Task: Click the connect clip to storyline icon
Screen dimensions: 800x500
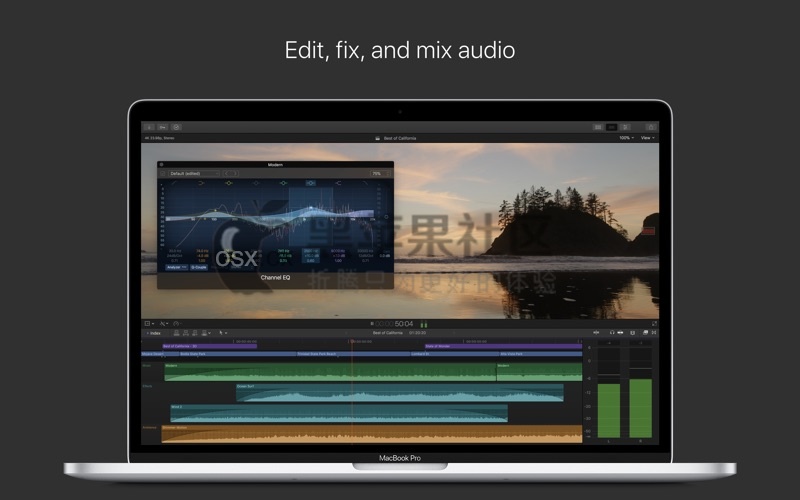Action: [x=177, y=333]
